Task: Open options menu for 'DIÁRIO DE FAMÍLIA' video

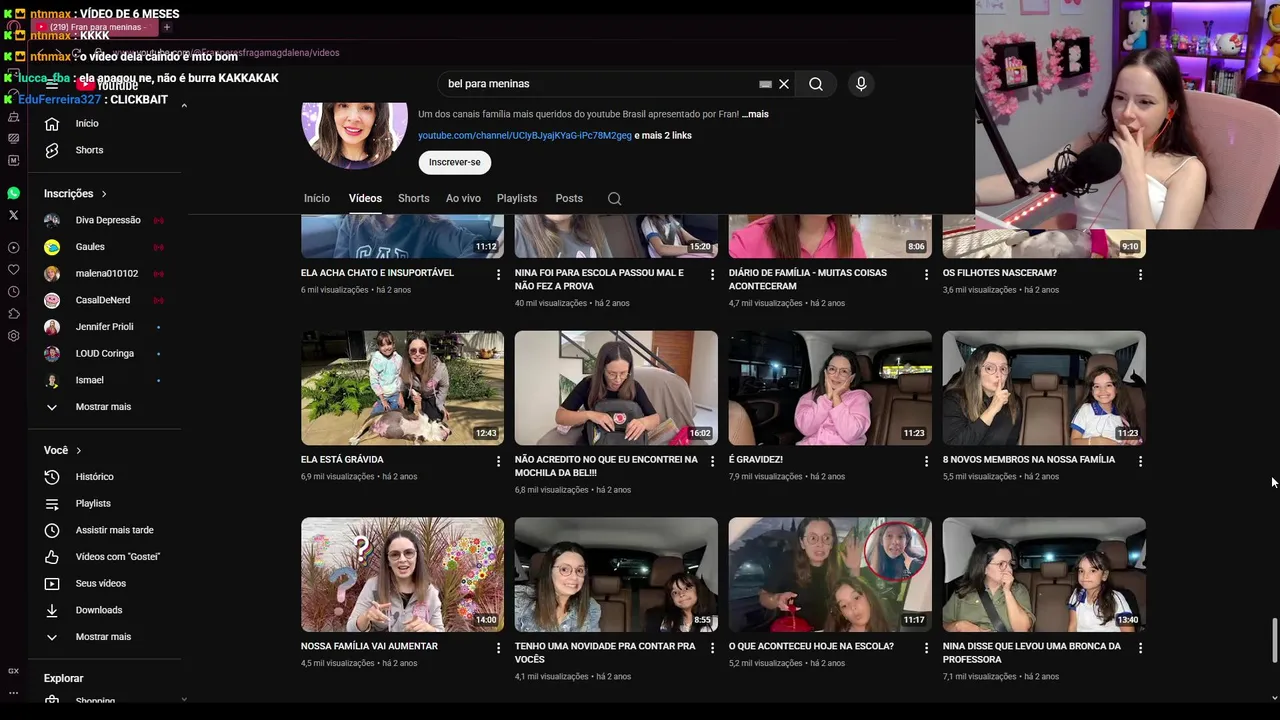Action: point(926,274)
